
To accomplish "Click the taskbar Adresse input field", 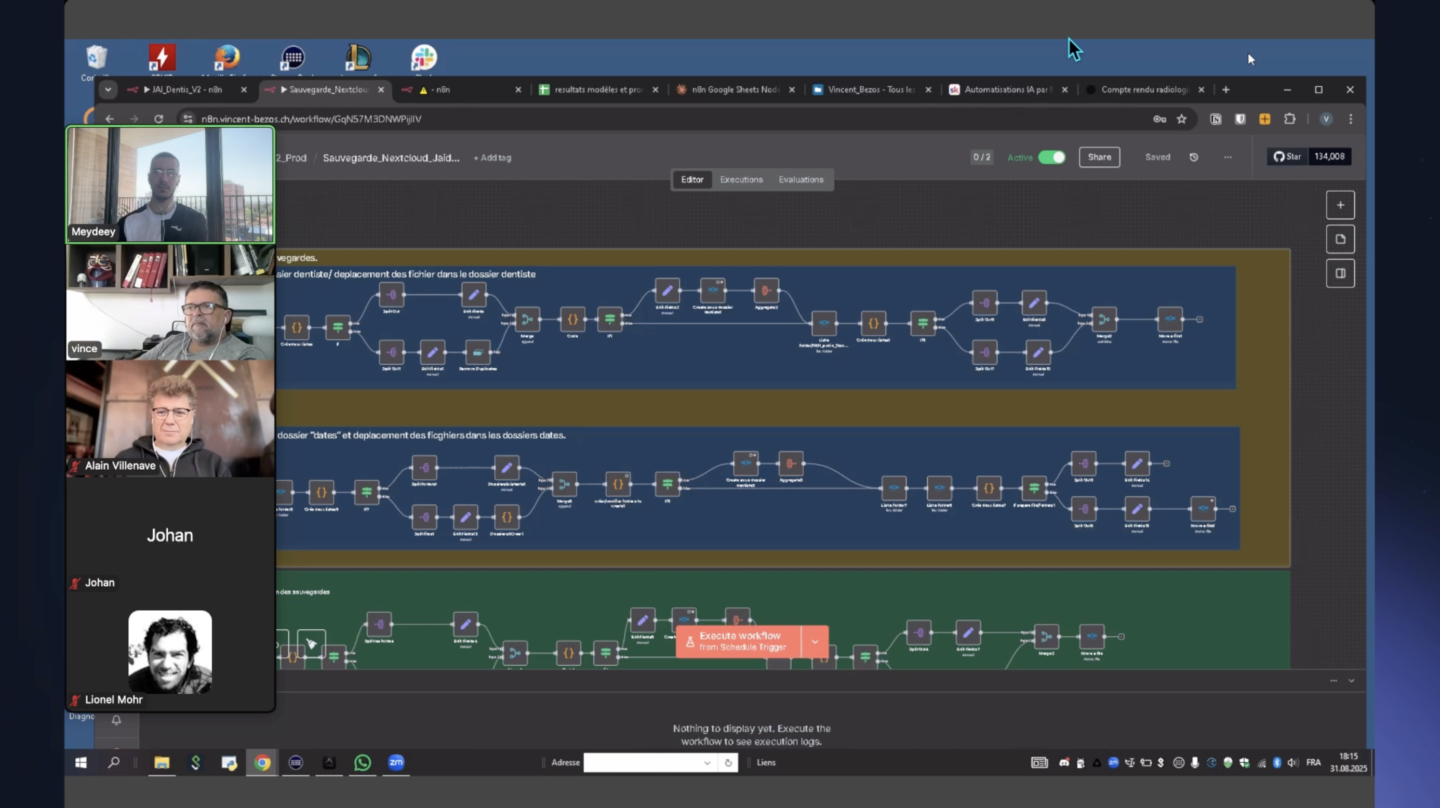I will [x=649, y=763].
